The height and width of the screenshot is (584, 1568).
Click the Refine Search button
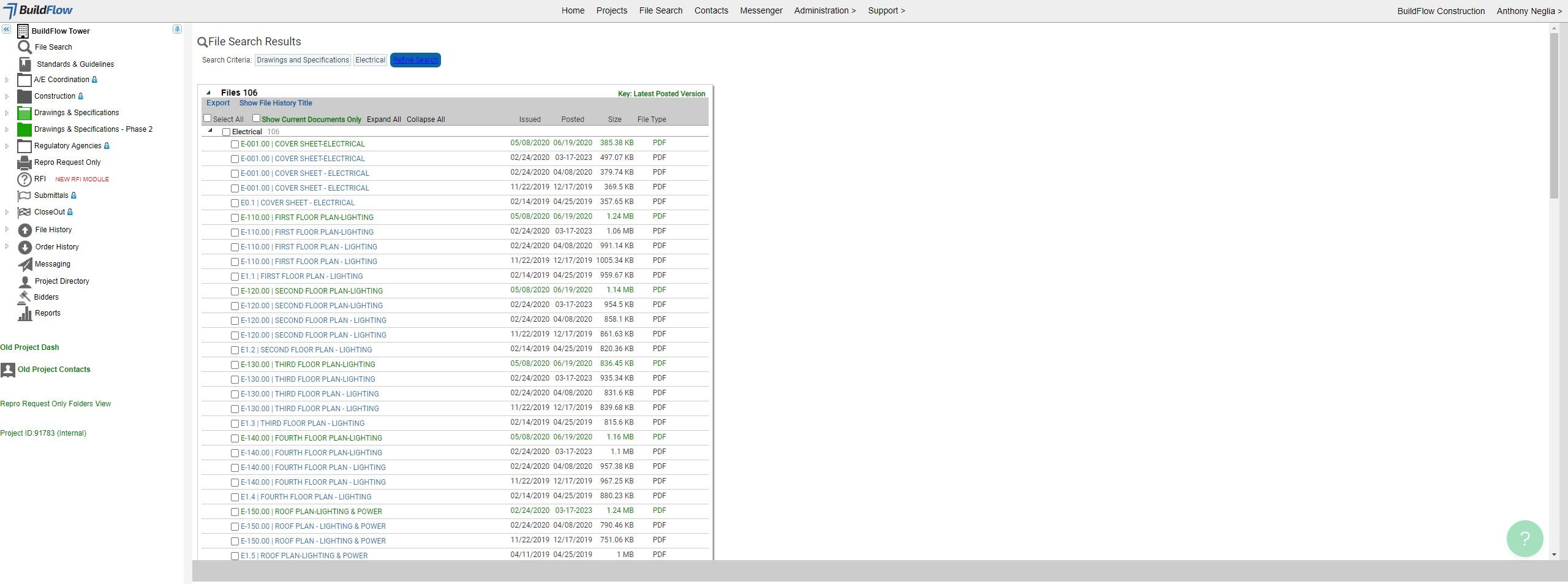415,60
